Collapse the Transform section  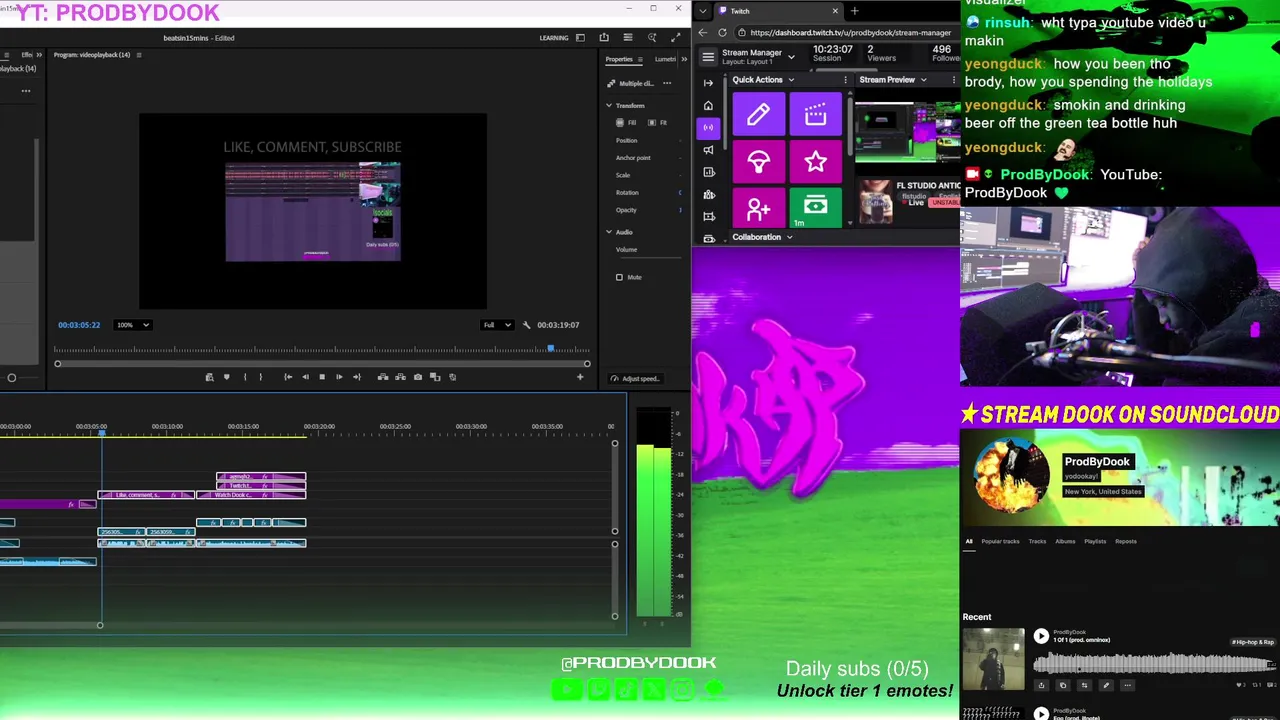(x=609, y=105)
